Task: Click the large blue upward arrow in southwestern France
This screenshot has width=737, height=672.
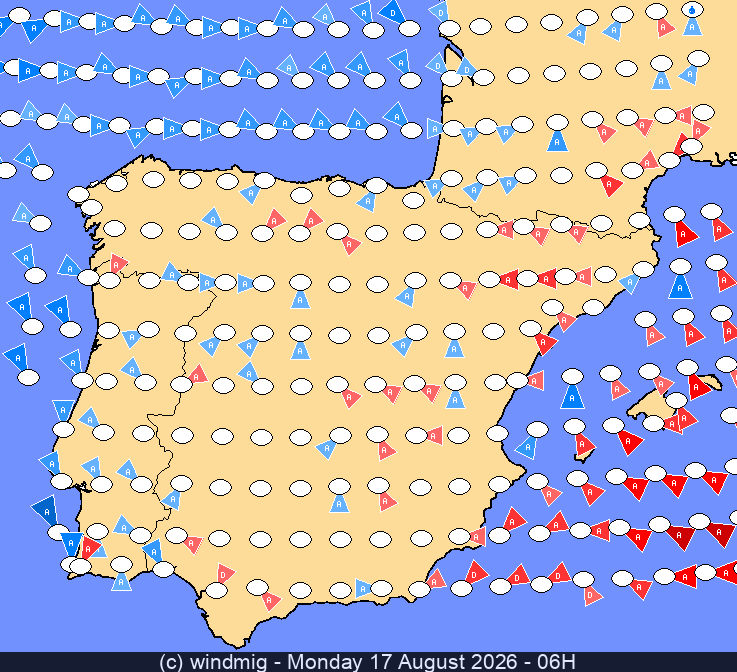Action: 557,141
